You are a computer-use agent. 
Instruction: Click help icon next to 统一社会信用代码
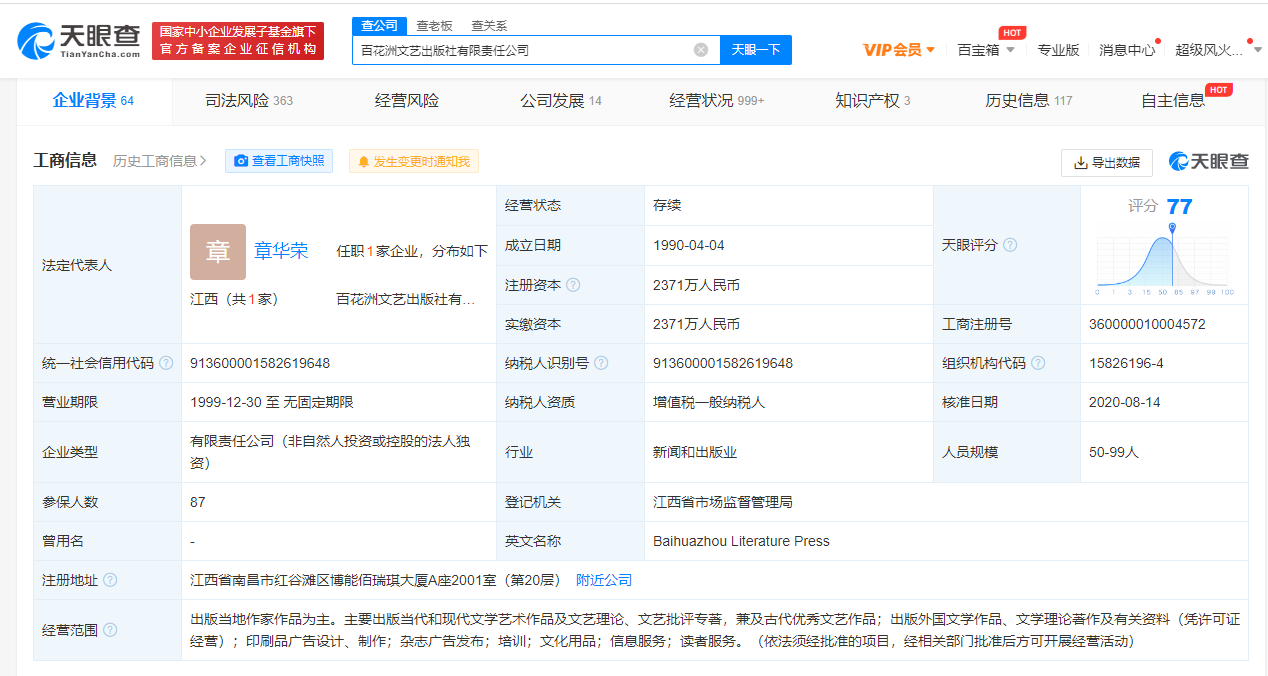166,363
